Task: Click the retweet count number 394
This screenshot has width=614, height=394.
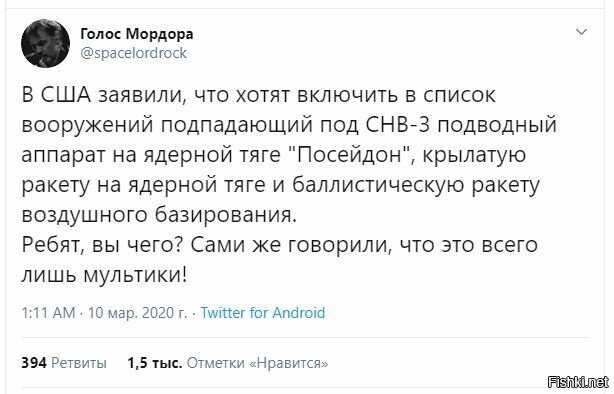Action: coord(34,363)
